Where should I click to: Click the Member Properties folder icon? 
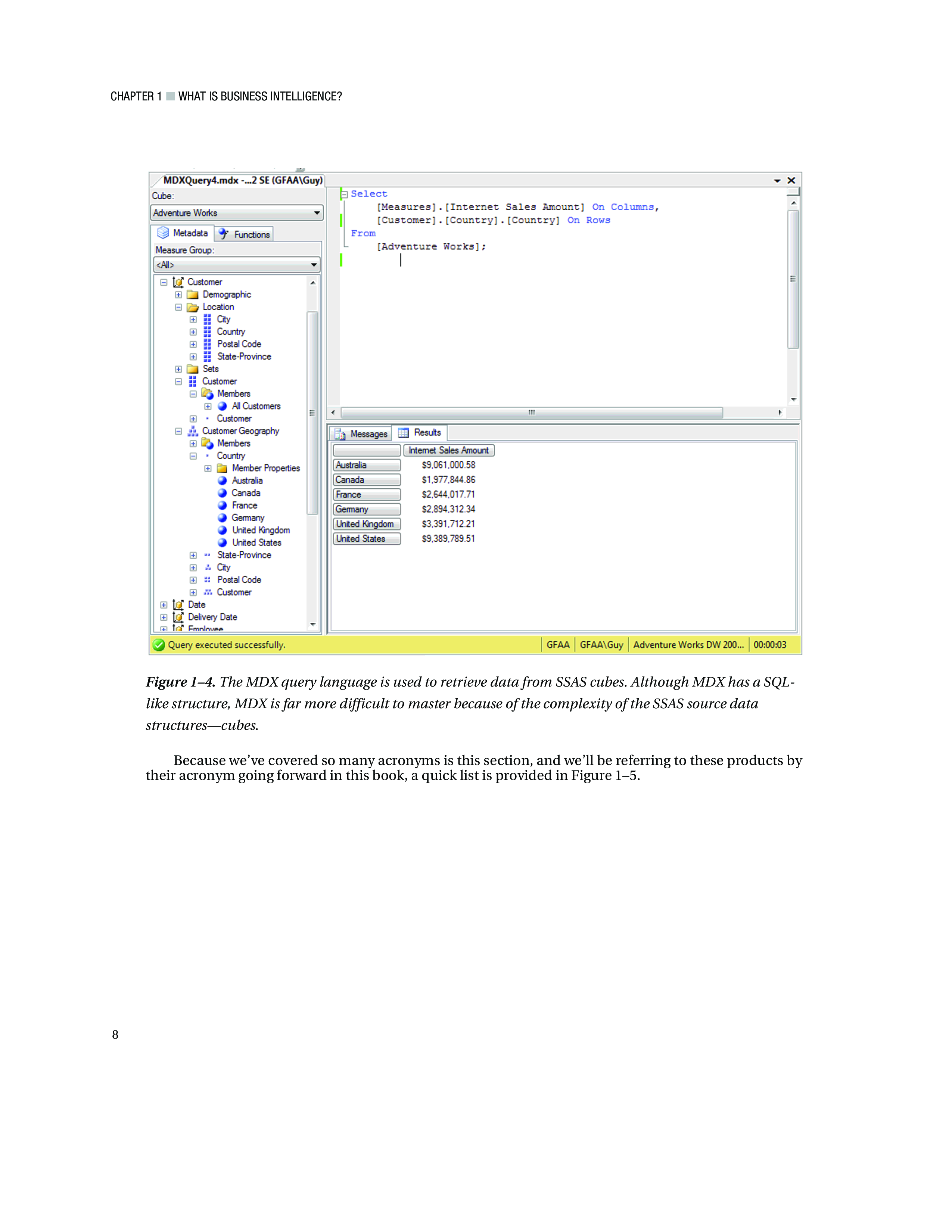point(222,468)
